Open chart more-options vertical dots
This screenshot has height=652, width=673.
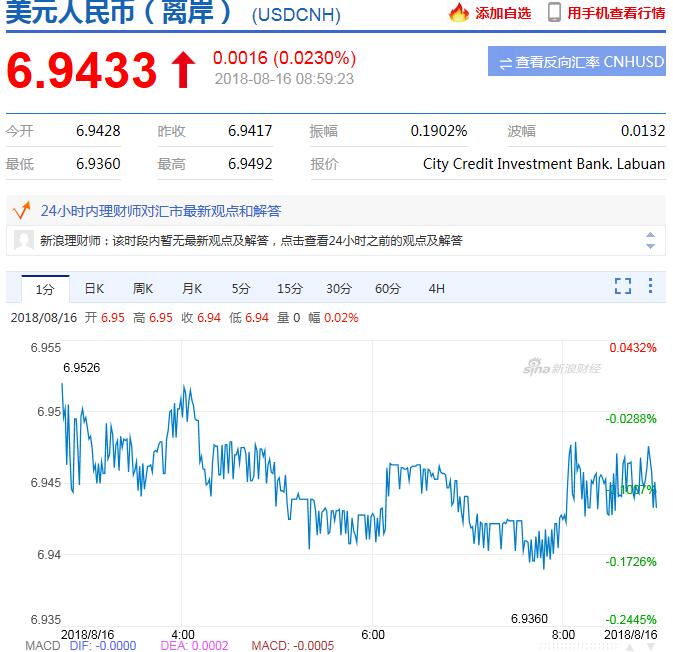(650, 287)
